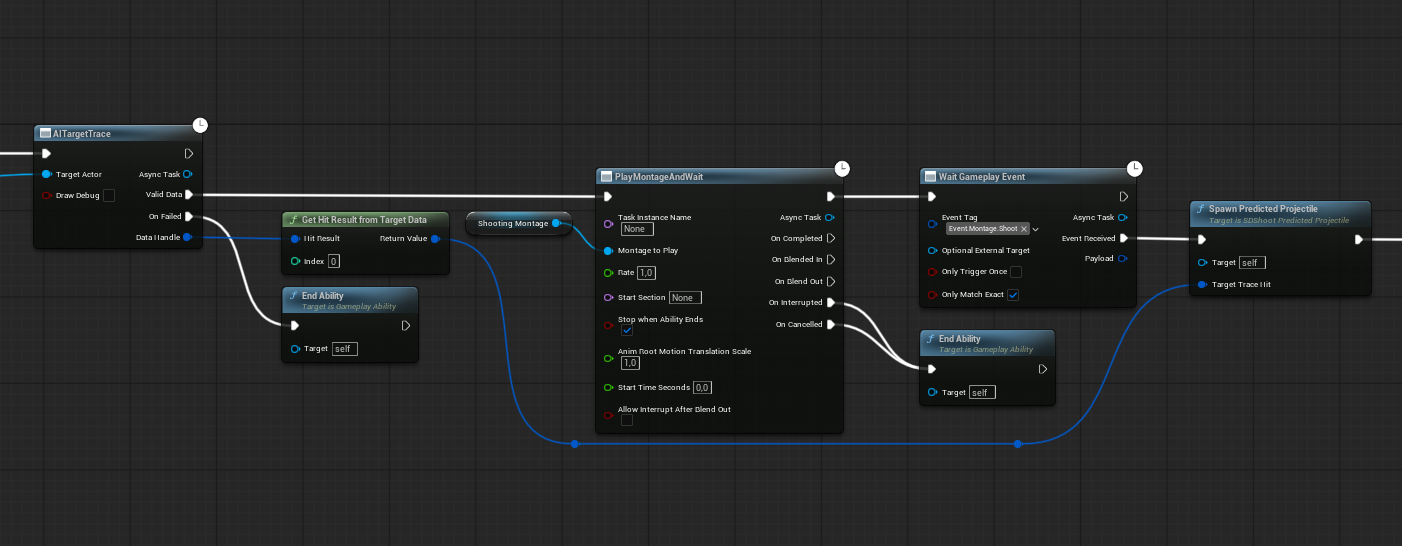The image size is (1402, 546).
Task: Enable the Draw Debug checkbox
Action: pos(109,195)
